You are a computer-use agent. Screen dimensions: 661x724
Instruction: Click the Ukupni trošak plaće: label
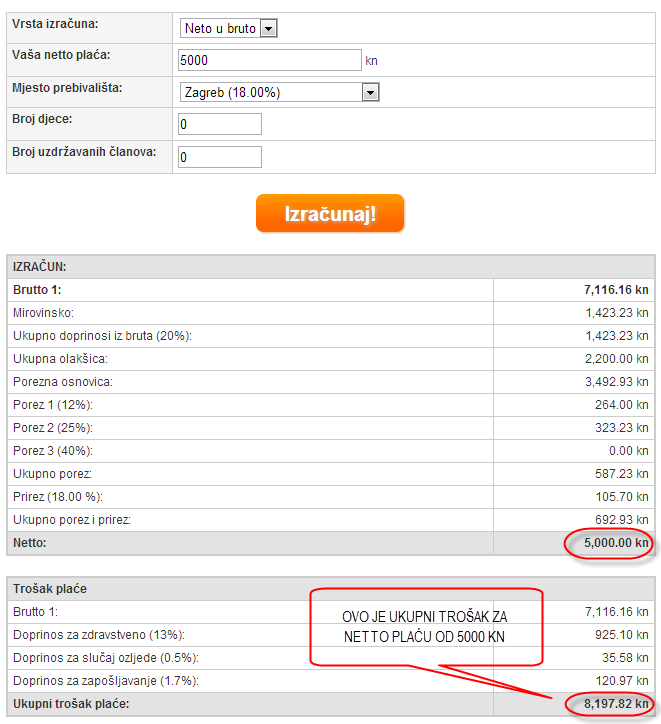71,704
